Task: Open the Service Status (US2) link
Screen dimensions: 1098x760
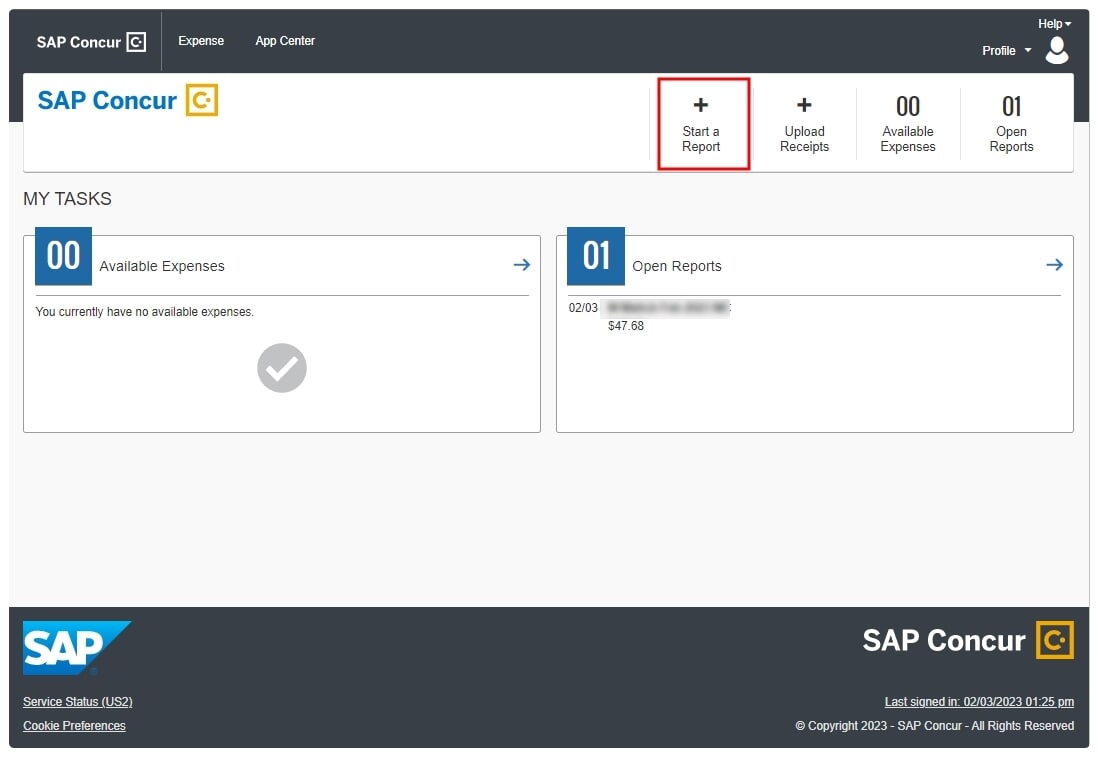Action: 77,701
